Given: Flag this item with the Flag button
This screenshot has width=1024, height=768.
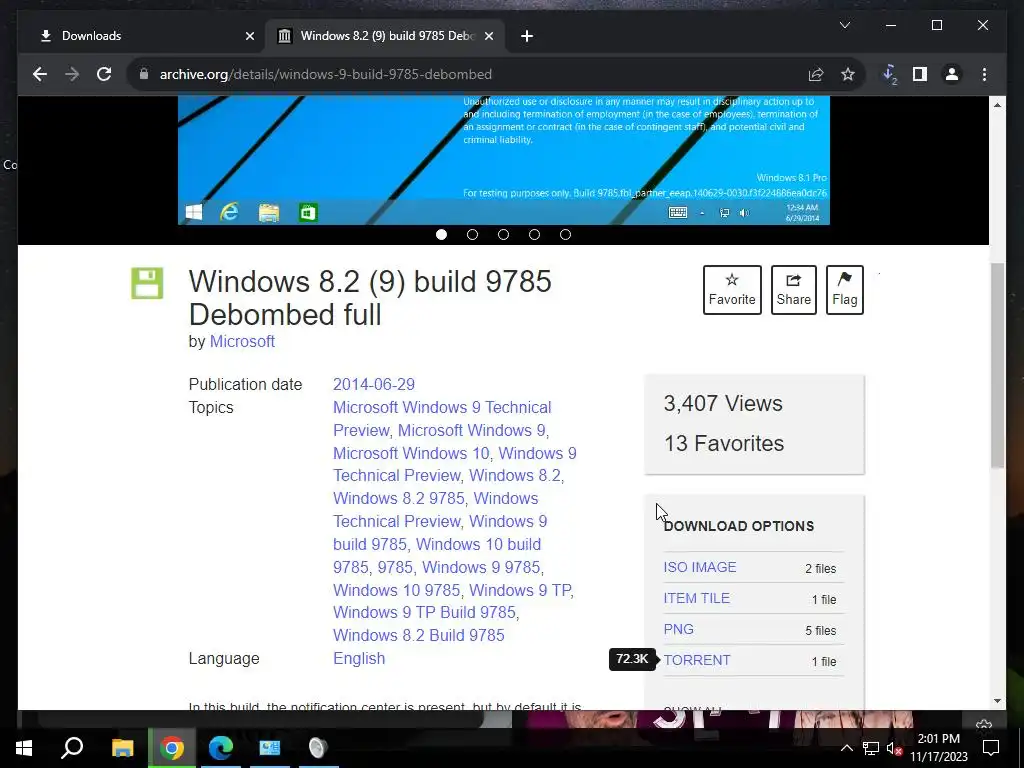Looking at the screenshot, I should coord(844,290).
